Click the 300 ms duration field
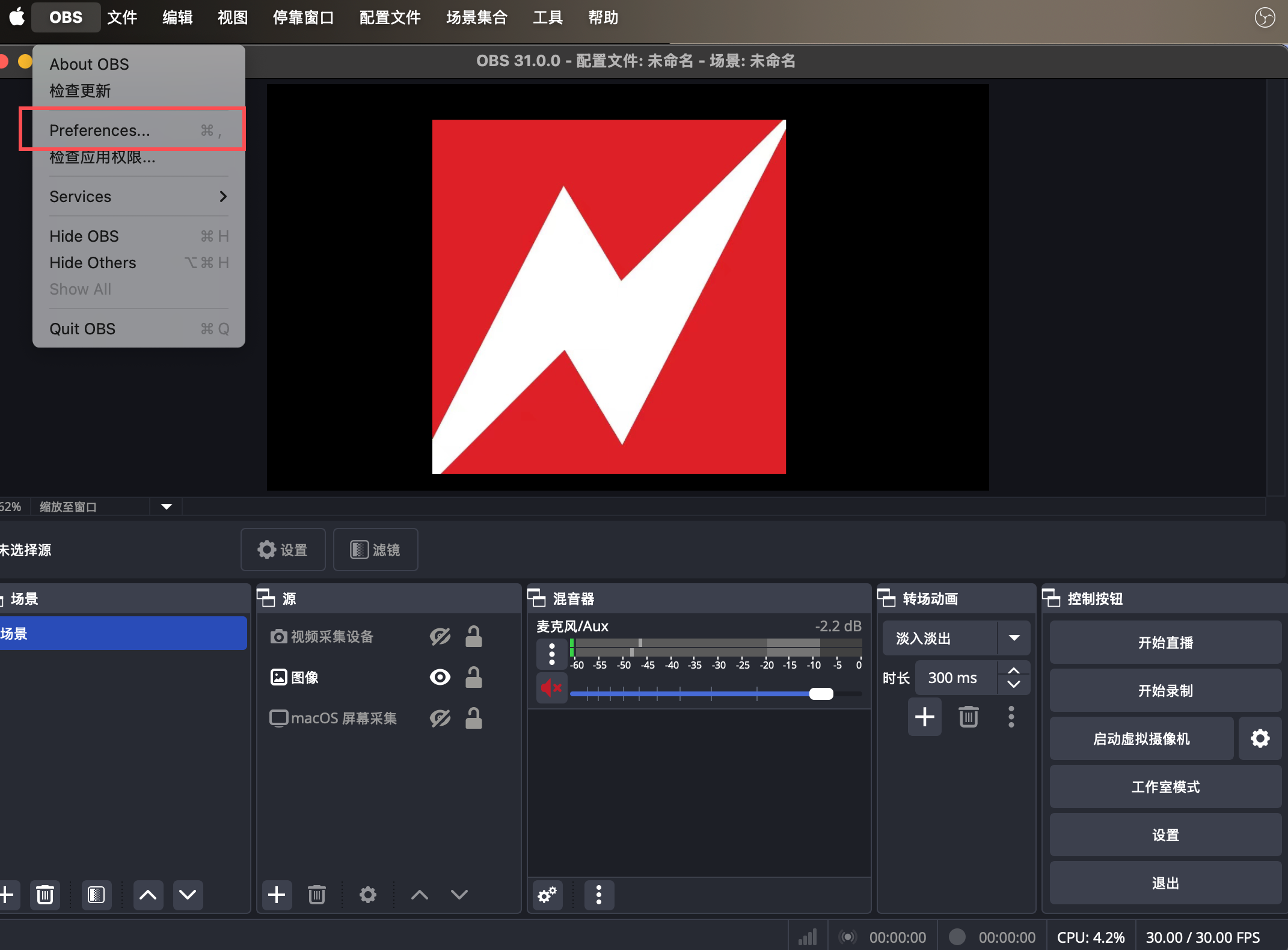1288x950 pixels. tap(956, 678)
